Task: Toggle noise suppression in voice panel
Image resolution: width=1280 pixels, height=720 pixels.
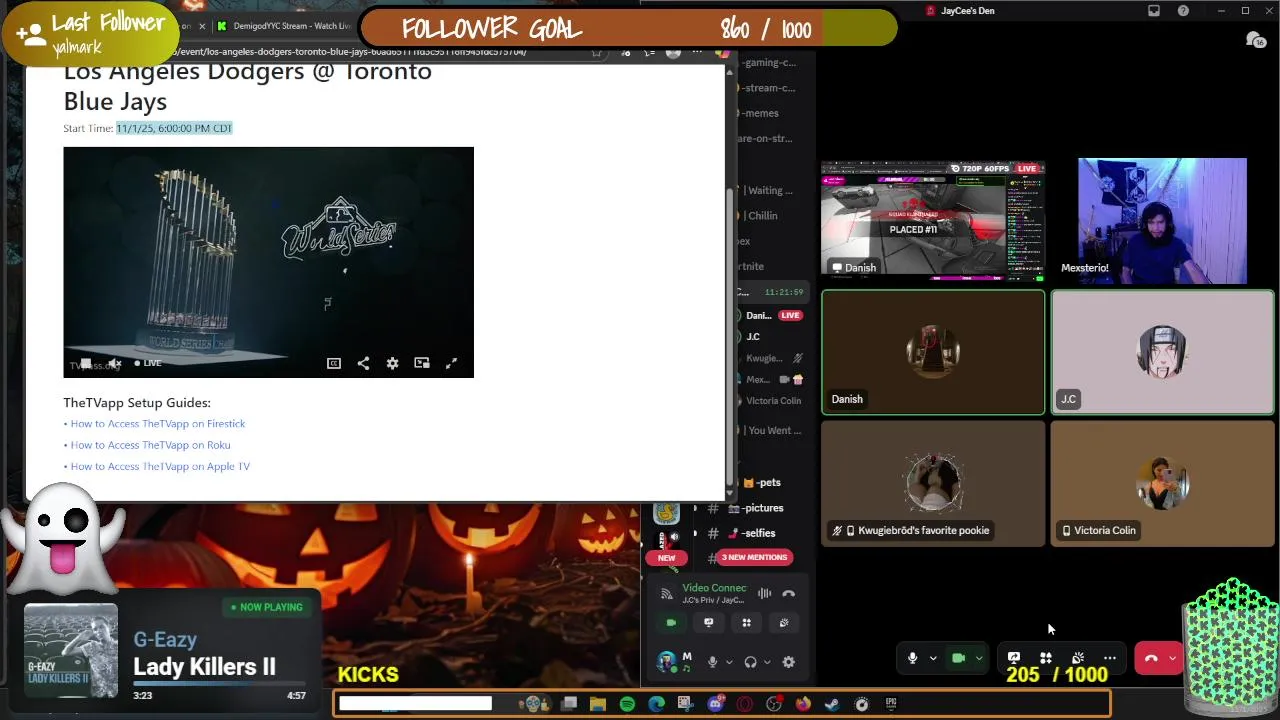Action: pos(764,594)
